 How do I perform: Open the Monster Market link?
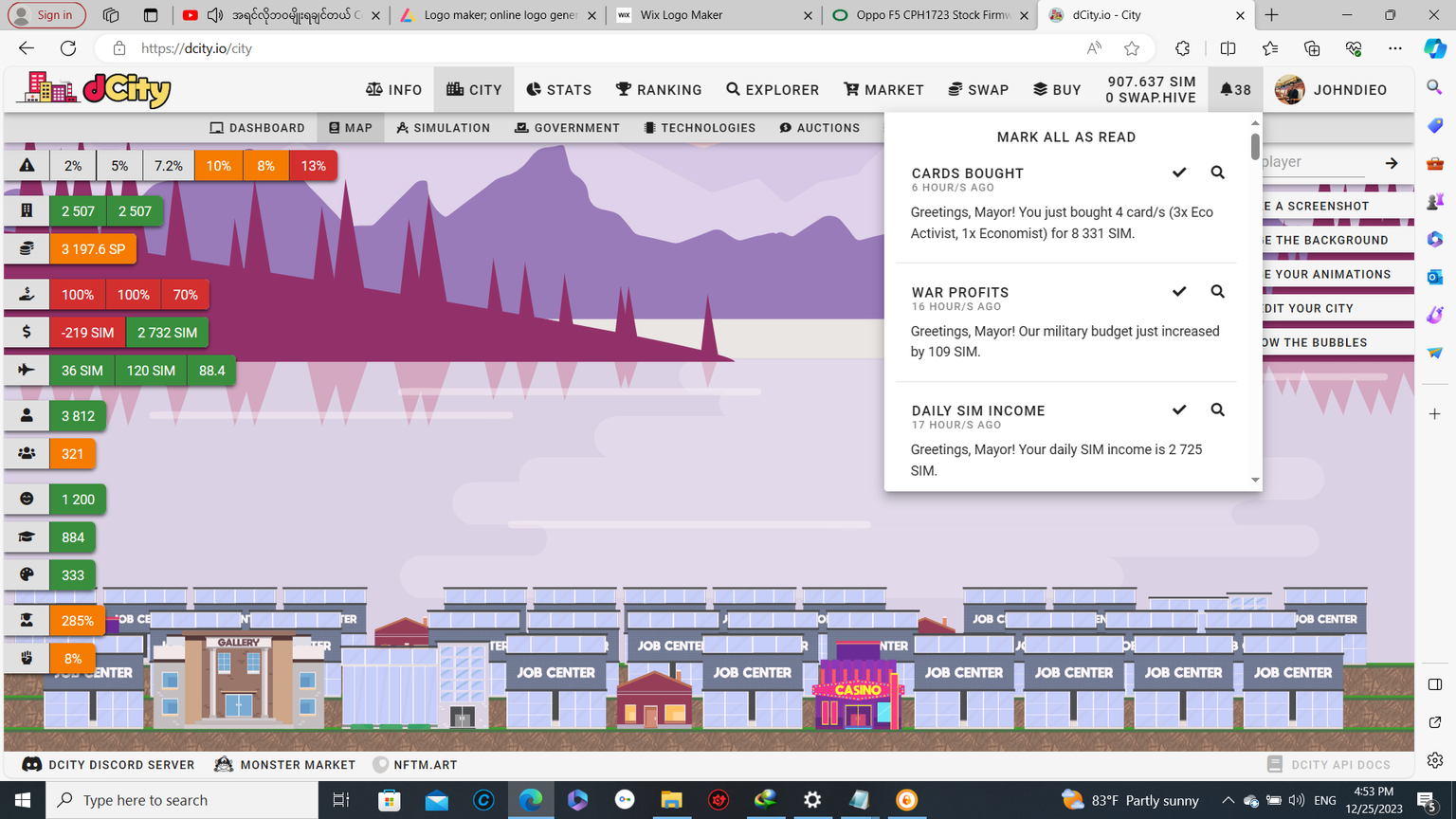285,765
